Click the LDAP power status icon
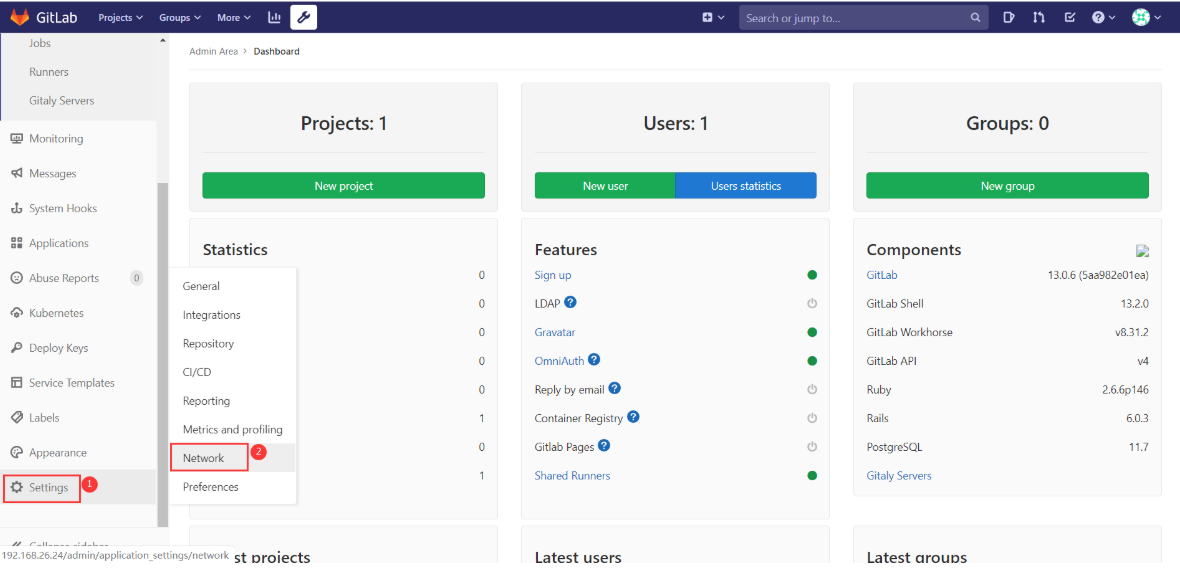This screenshot has width=1180, height=570. tap(812, 303)
